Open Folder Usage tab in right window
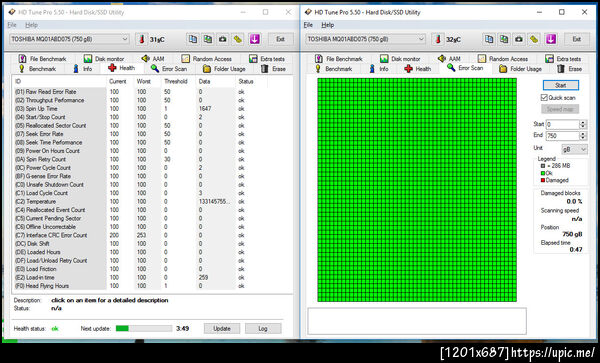 tap(520, 69)
